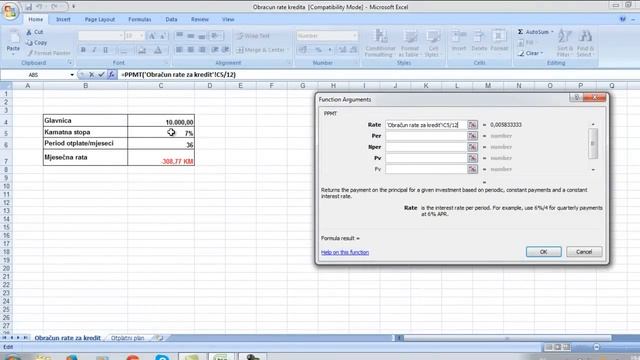Click the Grow Font icon
The height and width of the screenshot is (360, 640).
[x=152, y=36]
